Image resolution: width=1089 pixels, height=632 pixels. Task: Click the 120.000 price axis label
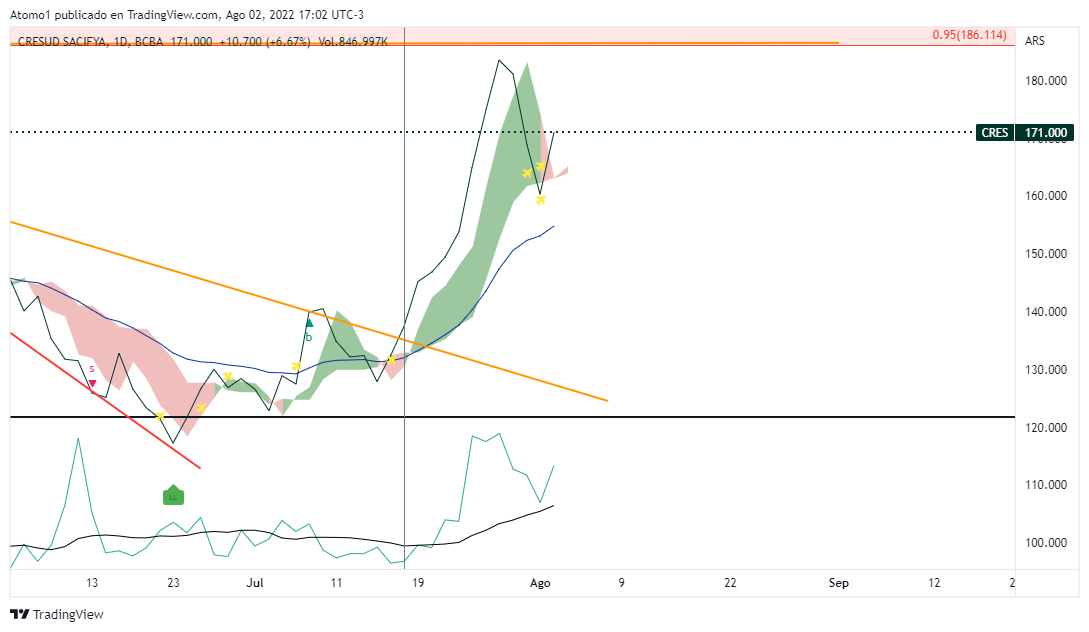point(1046,428)
